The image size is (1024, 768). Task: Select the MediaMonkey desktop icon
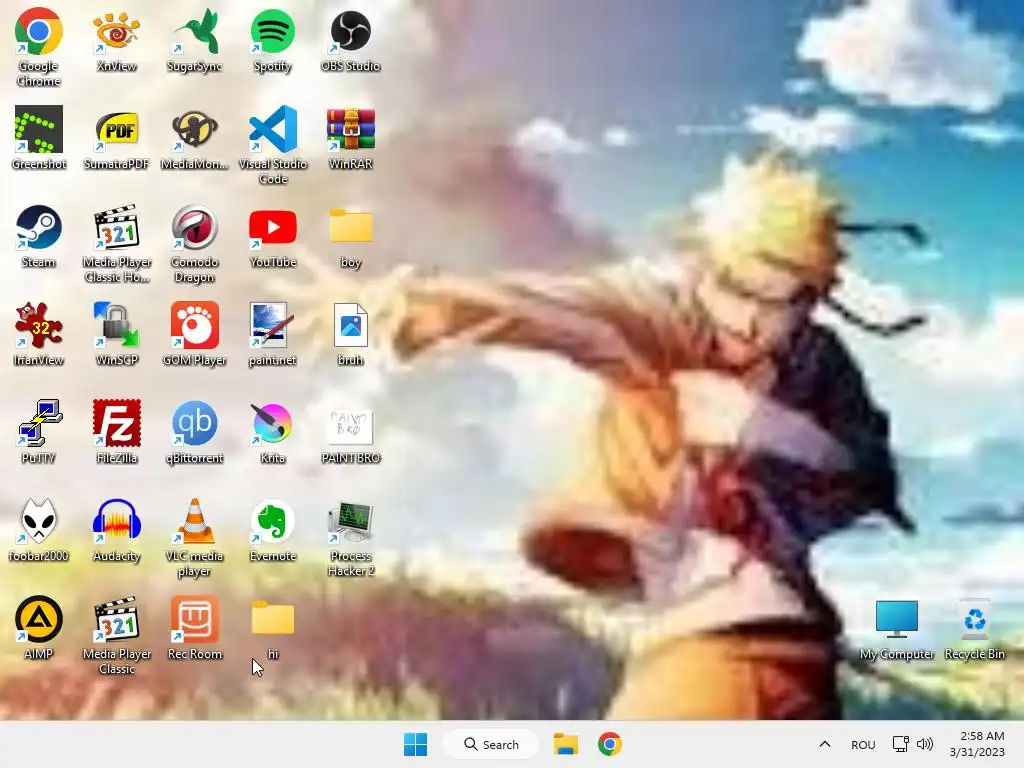[195, 129]
